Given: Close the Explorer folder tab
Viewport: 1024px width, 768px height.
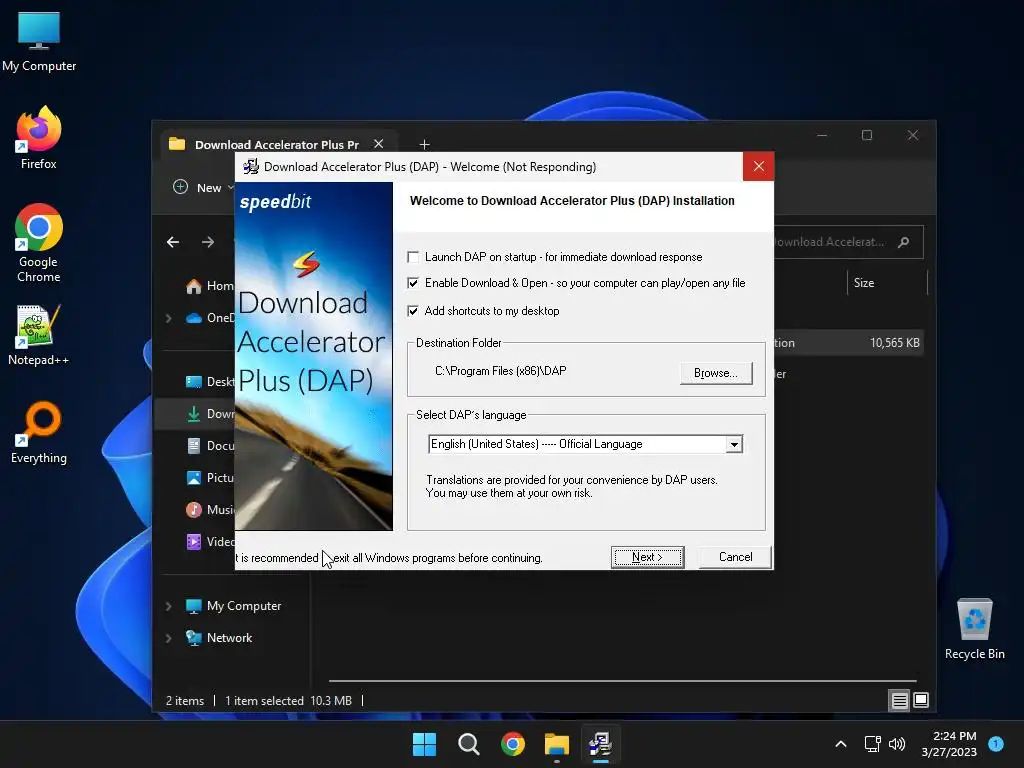Looking at the screenshot, I should pos(378,144).
